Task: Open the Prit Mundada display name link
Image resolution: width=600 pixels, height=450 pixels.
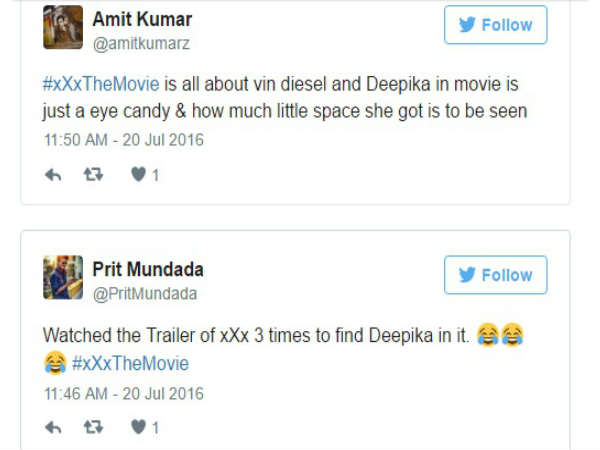Action: [x=148, y=270]
